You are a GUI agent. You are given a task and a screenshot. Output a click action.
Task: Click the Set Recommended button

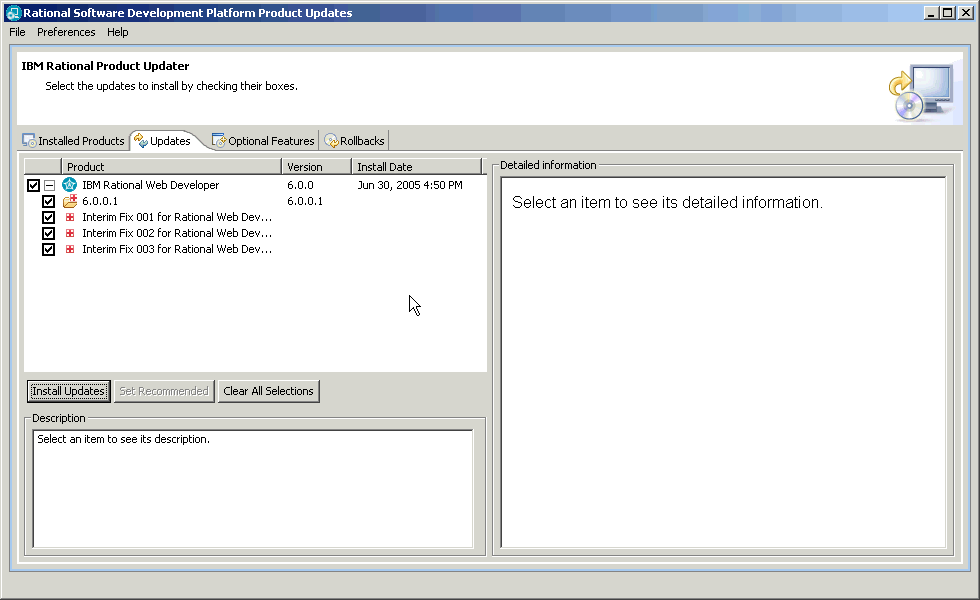pyautogui.click(x=164, y=391)
